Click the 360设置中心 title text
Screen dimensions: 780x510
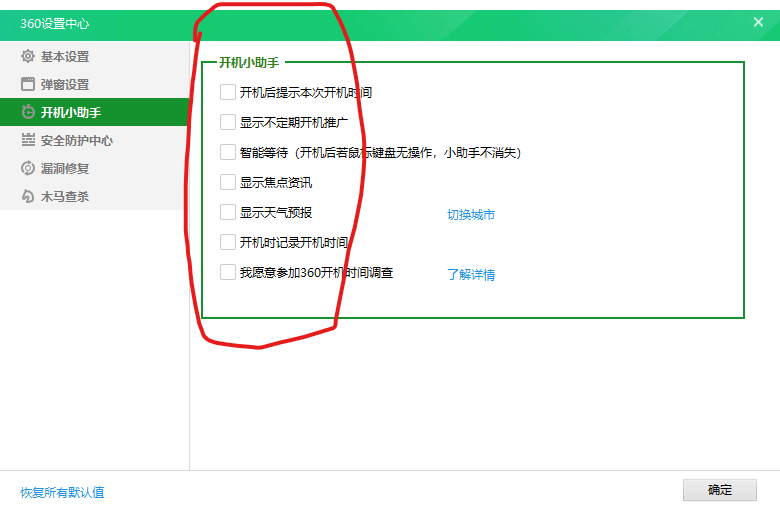(55, 23)
